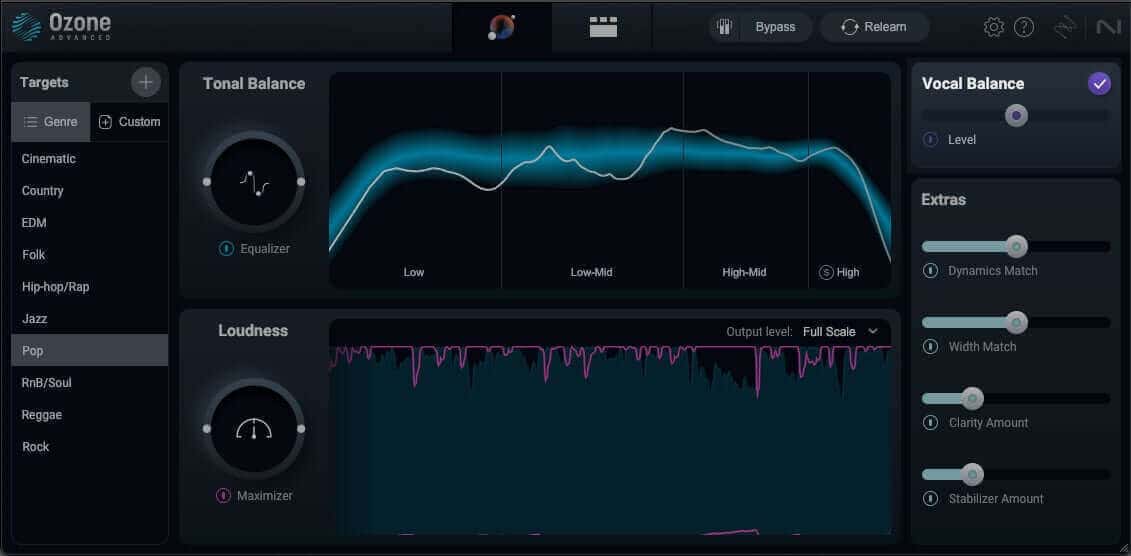This screenshot has height=556, width=1131.
Task: Click the High-Mid band label
Action: (744, 273)
